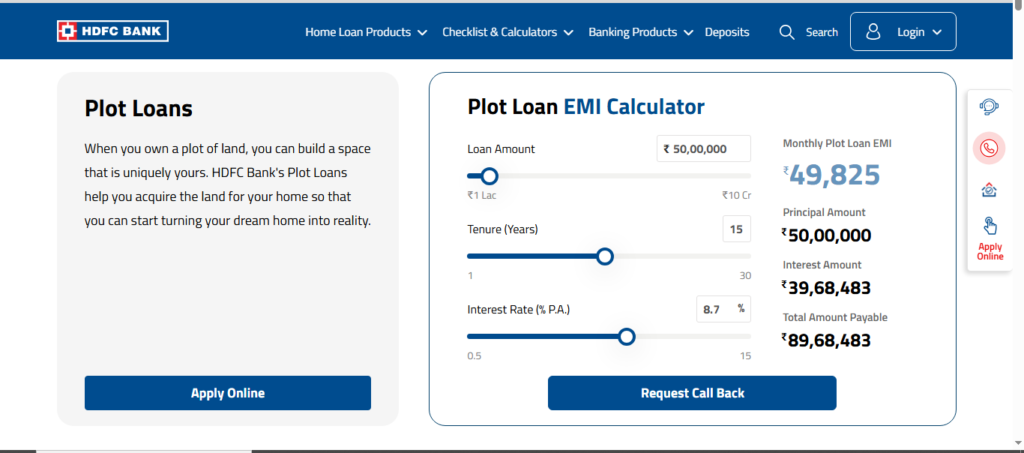This screenshot has width=1024, height=453.
Task: Click the Tenure years input box
Action: (737, 229)
